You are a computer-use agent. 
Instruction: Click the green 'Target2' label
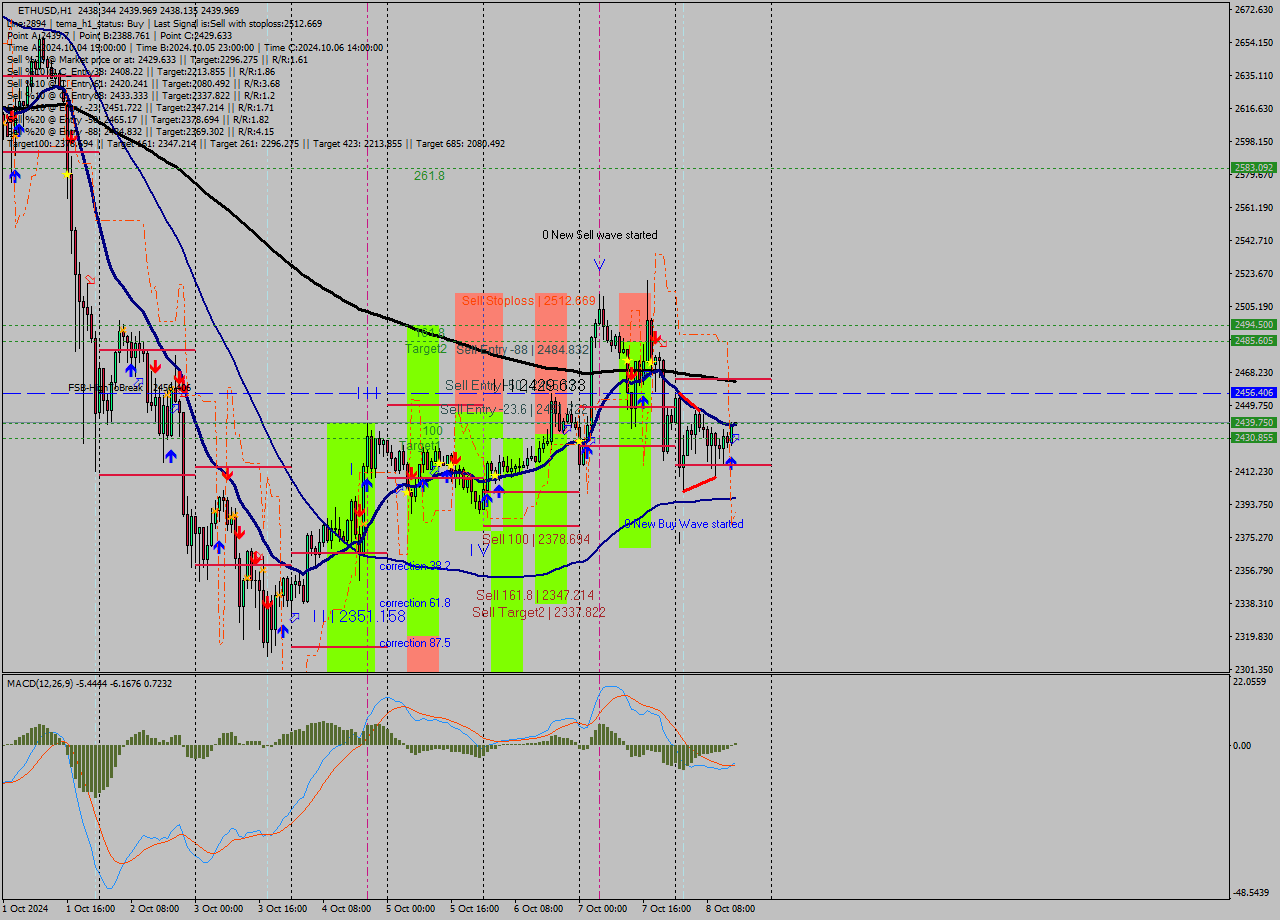pyautogui.click(x=426, y=349)
